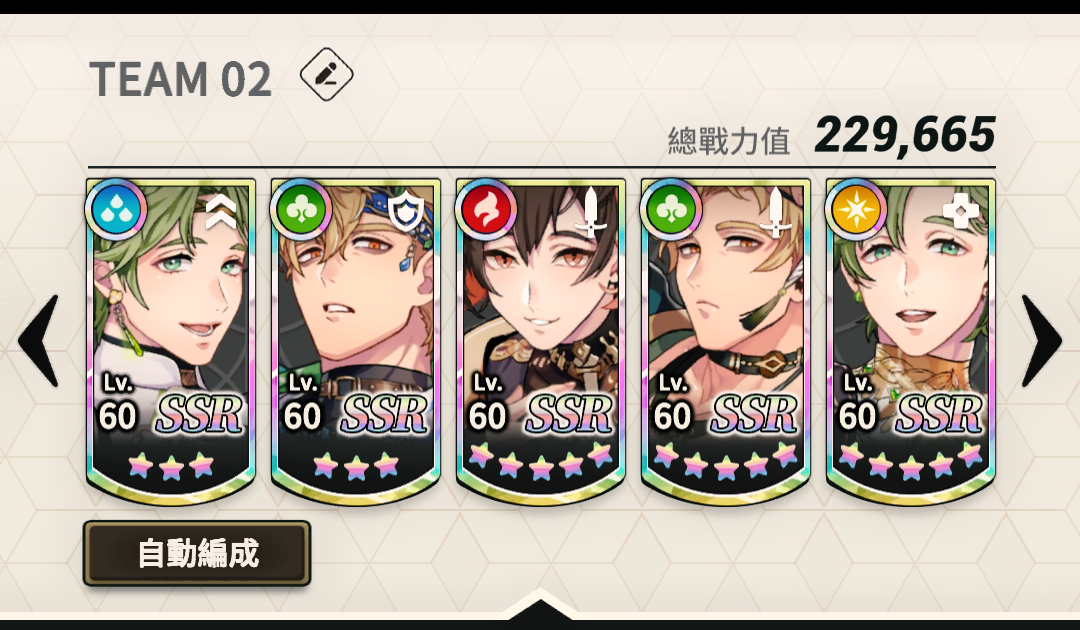This screenshot has width=1080, height=630.
Task: Click the 自動編成 auto-formation button
Action: pyautogui.click(x=197, y=554)
